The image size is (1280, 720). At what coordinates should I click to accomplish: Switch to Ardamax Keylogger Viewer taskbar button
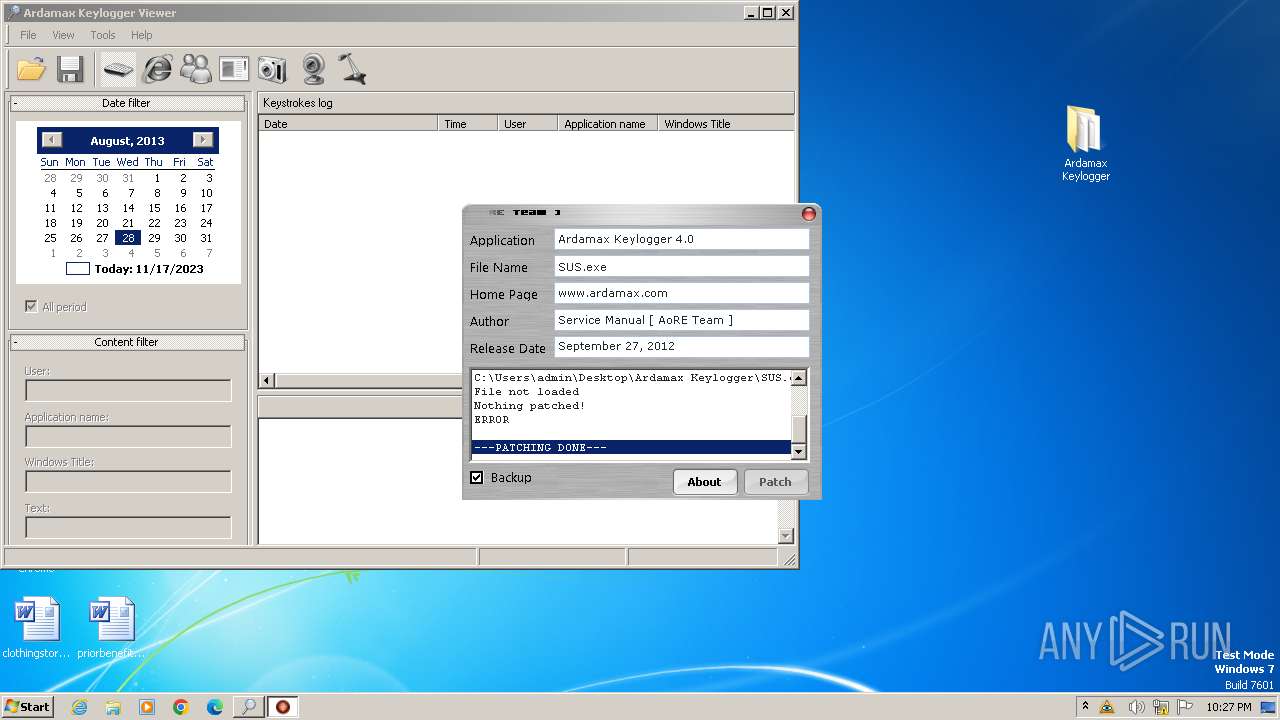point(248,707)
